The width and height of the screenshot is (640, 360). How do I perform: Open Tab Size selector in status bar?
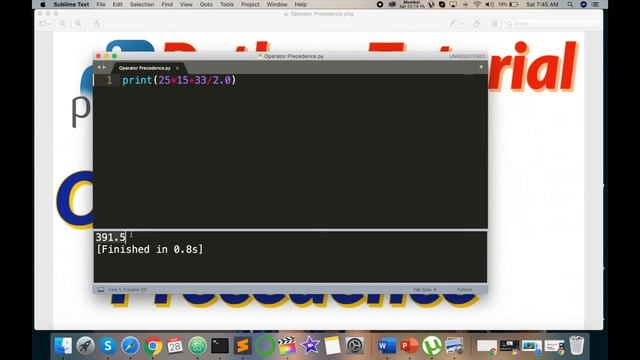coord(424,290)
